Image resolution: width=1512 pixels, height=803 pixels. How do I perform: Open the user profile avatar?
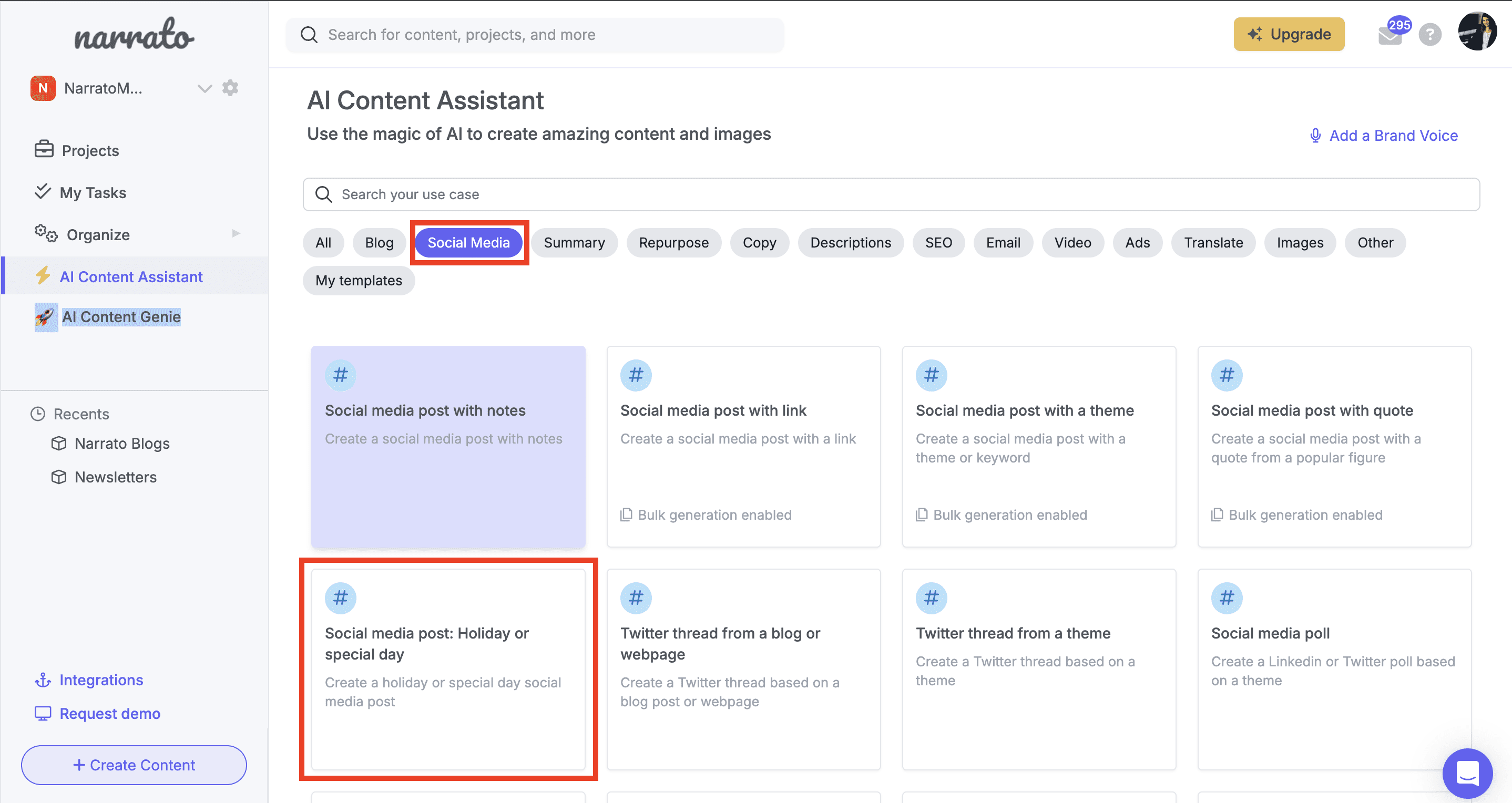coord(1477,32)
